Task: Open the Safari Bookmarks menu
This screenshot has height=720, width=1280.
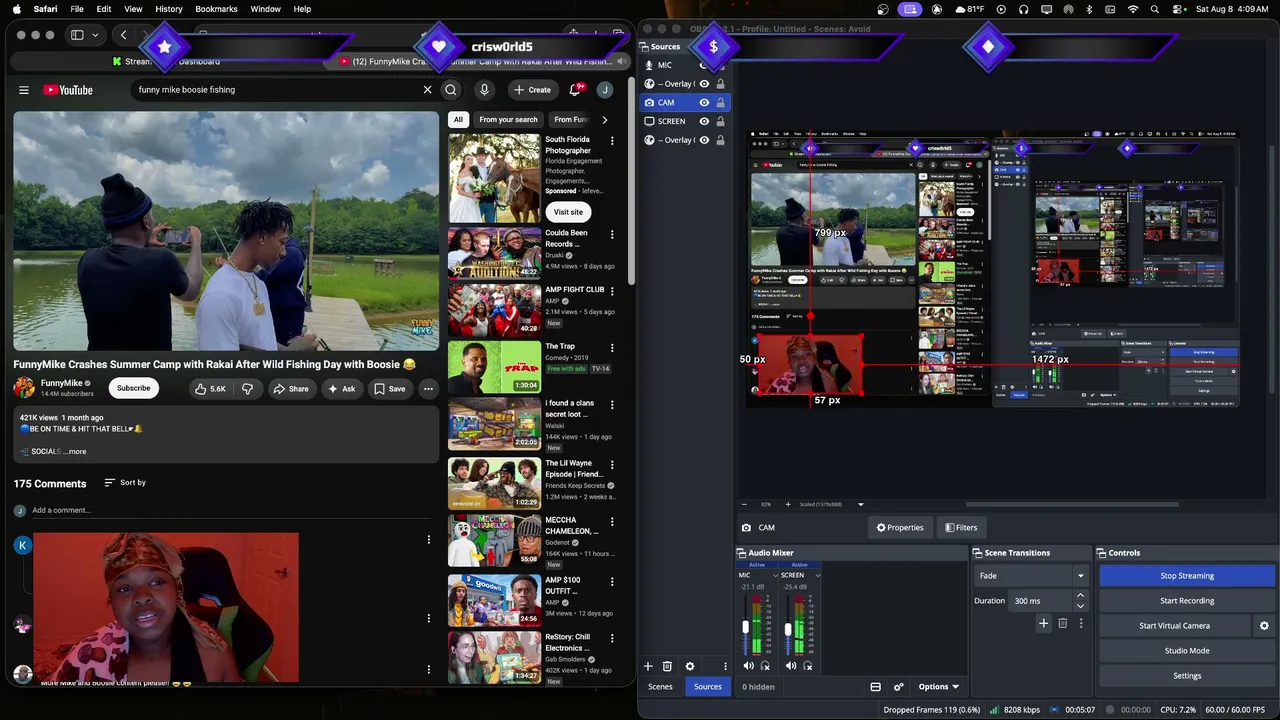Action: pos(216,9)
